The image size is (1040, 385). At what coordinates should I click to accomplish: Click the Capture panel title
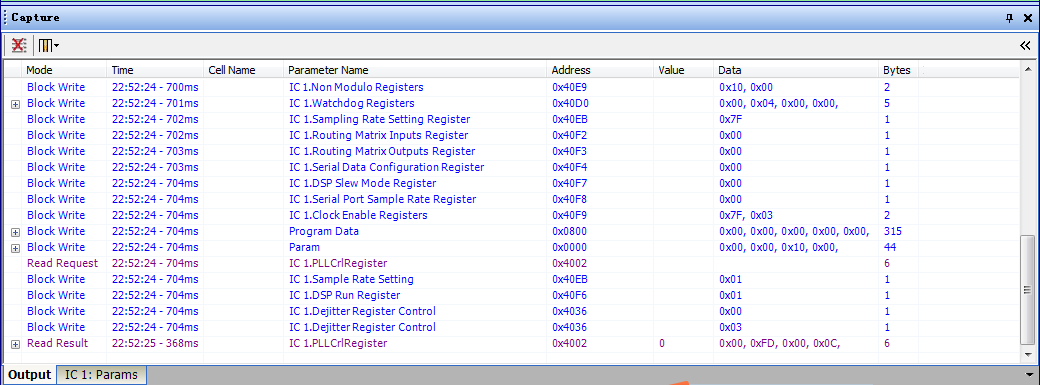[x=35, y=18]
